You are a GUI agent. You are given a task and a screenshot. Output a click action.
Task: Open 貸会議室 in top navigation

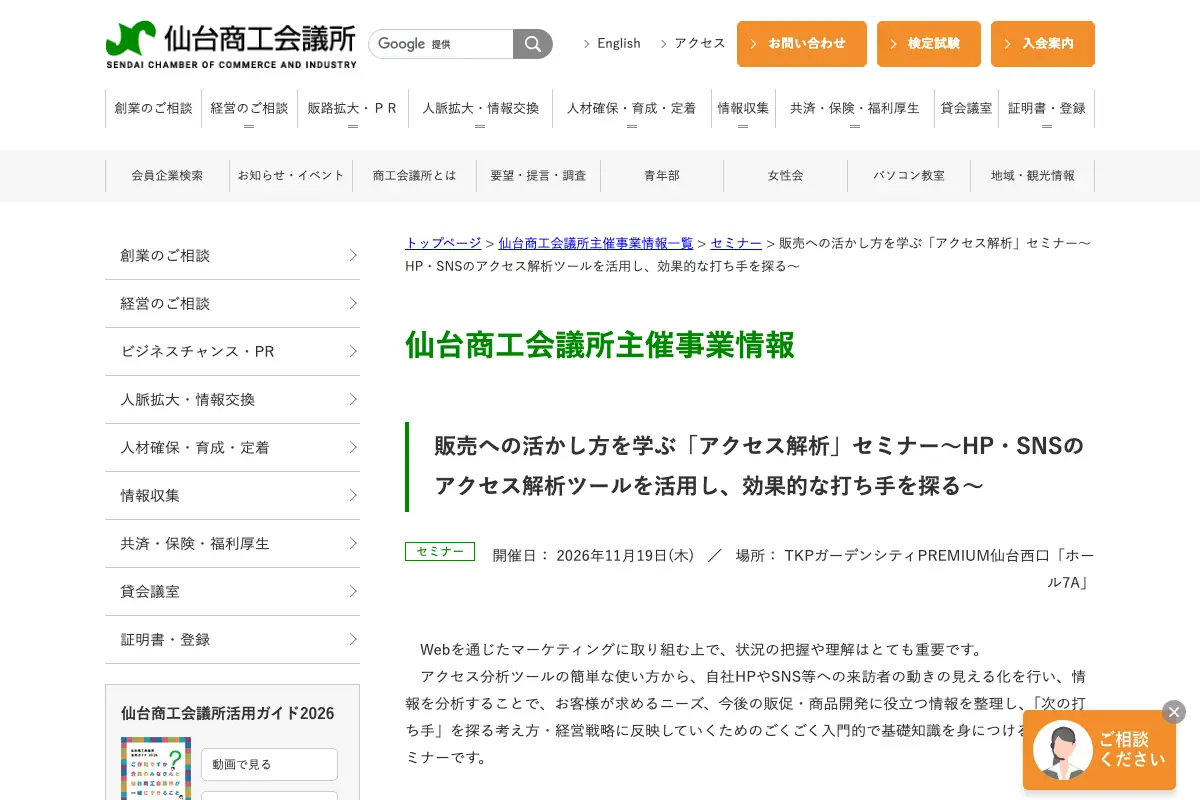click(x=966, y=108)
